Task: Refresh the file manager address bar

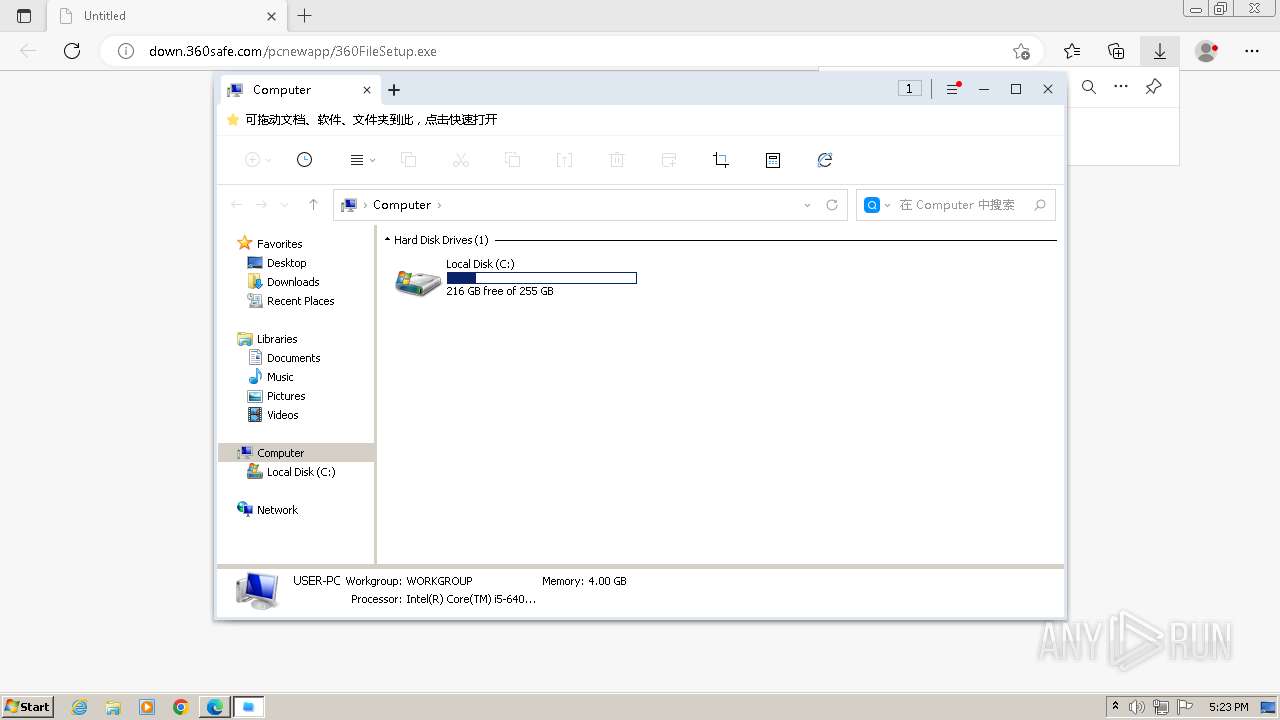Action: pyautogui.click(x=832, y=205)
